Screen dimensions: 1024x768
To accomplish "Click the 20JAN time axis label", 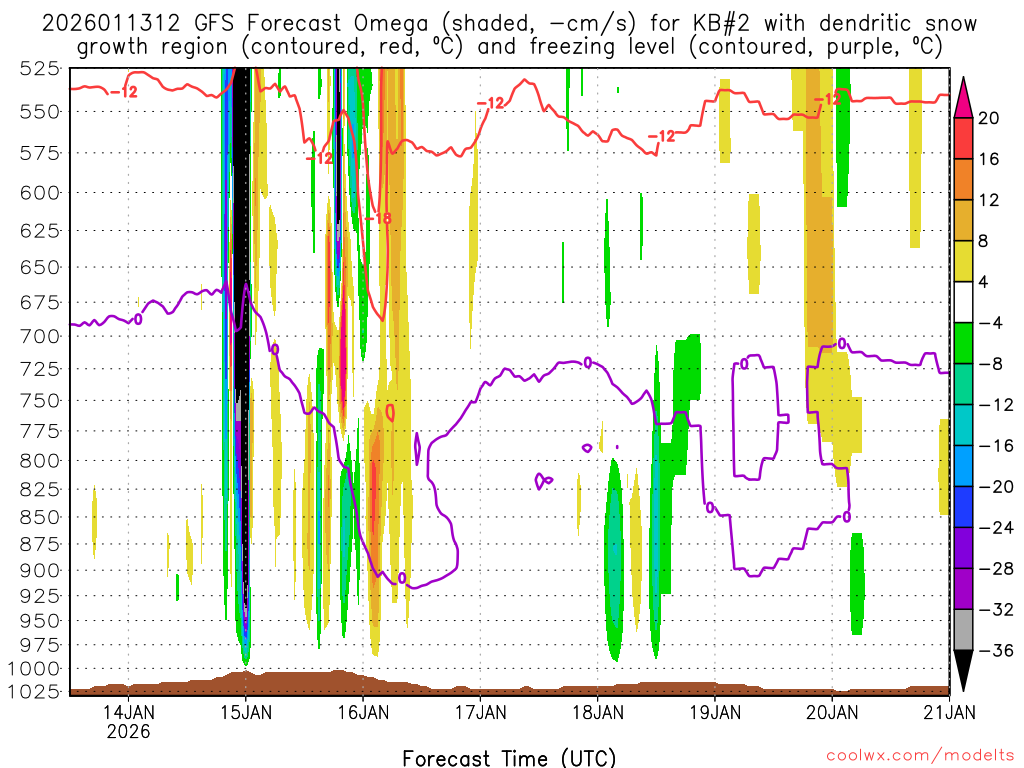I will tap(832, 712).
